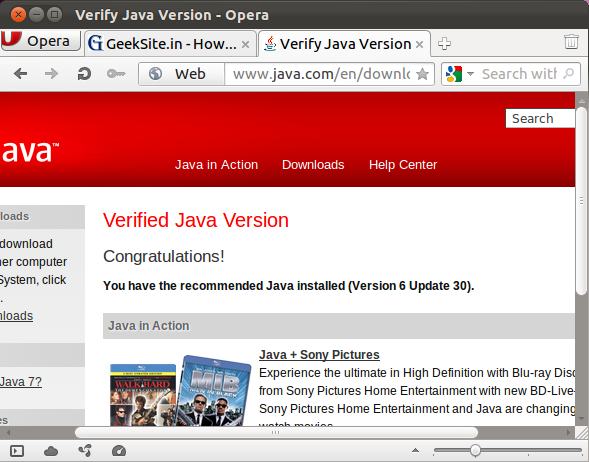Viewport: 589px width, 462px height.
Task: Click the search magnifier icon
Action: (x=569, y=74)
